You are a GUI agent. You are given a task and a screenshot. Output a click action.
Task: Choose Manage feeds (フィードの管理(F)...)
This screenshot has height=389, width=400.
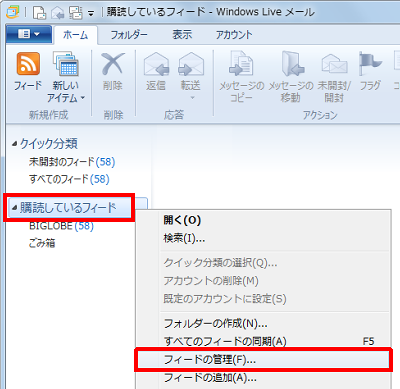point(263,360)
